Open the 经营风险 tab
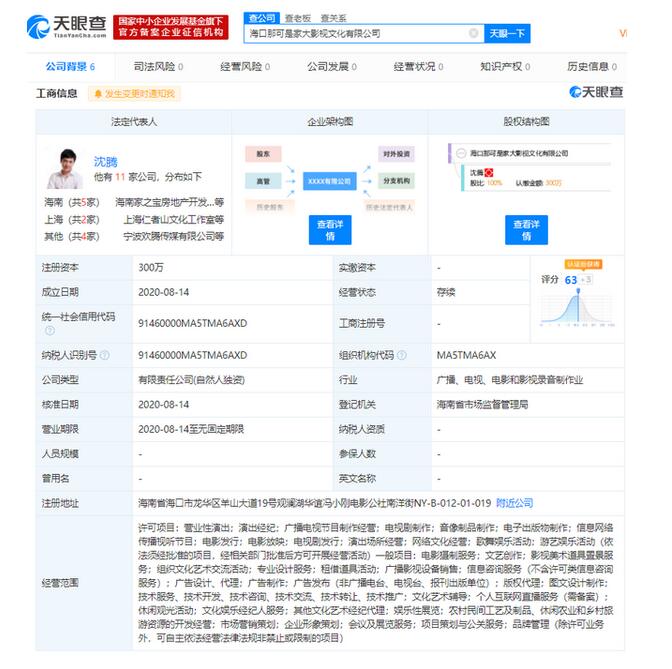This screenshot has width=672, height=669. pyautogui.click(x=245, y=67)
